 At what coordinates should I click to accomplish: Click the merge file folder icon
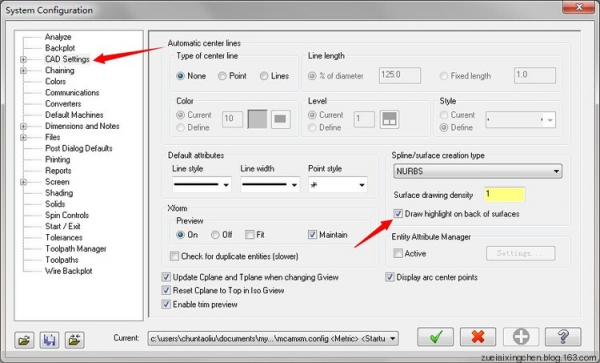coord(75,340)
